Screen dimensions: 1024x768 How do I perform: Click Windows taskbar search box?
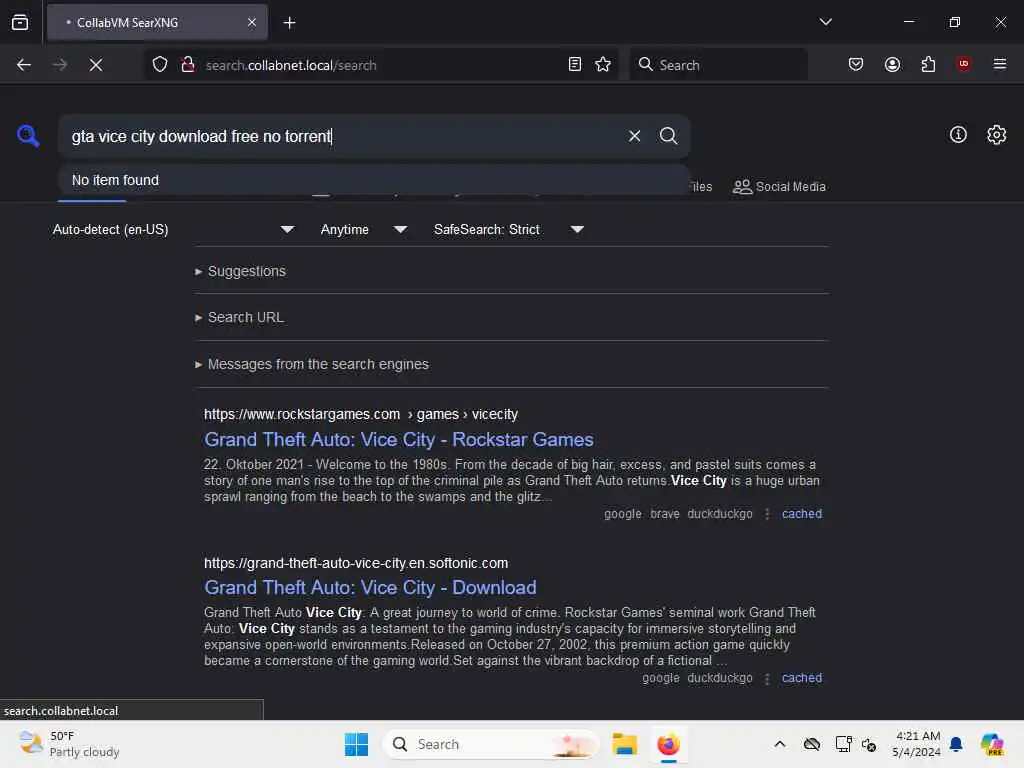491,744
